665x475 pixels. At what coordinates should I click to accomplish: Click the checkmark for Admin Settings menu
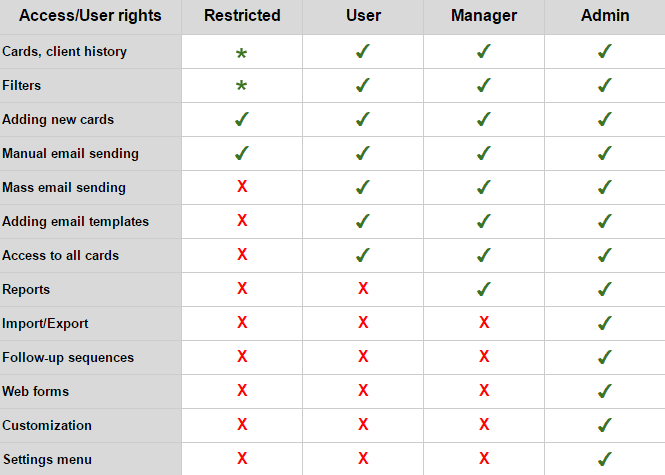coord(605,459)
